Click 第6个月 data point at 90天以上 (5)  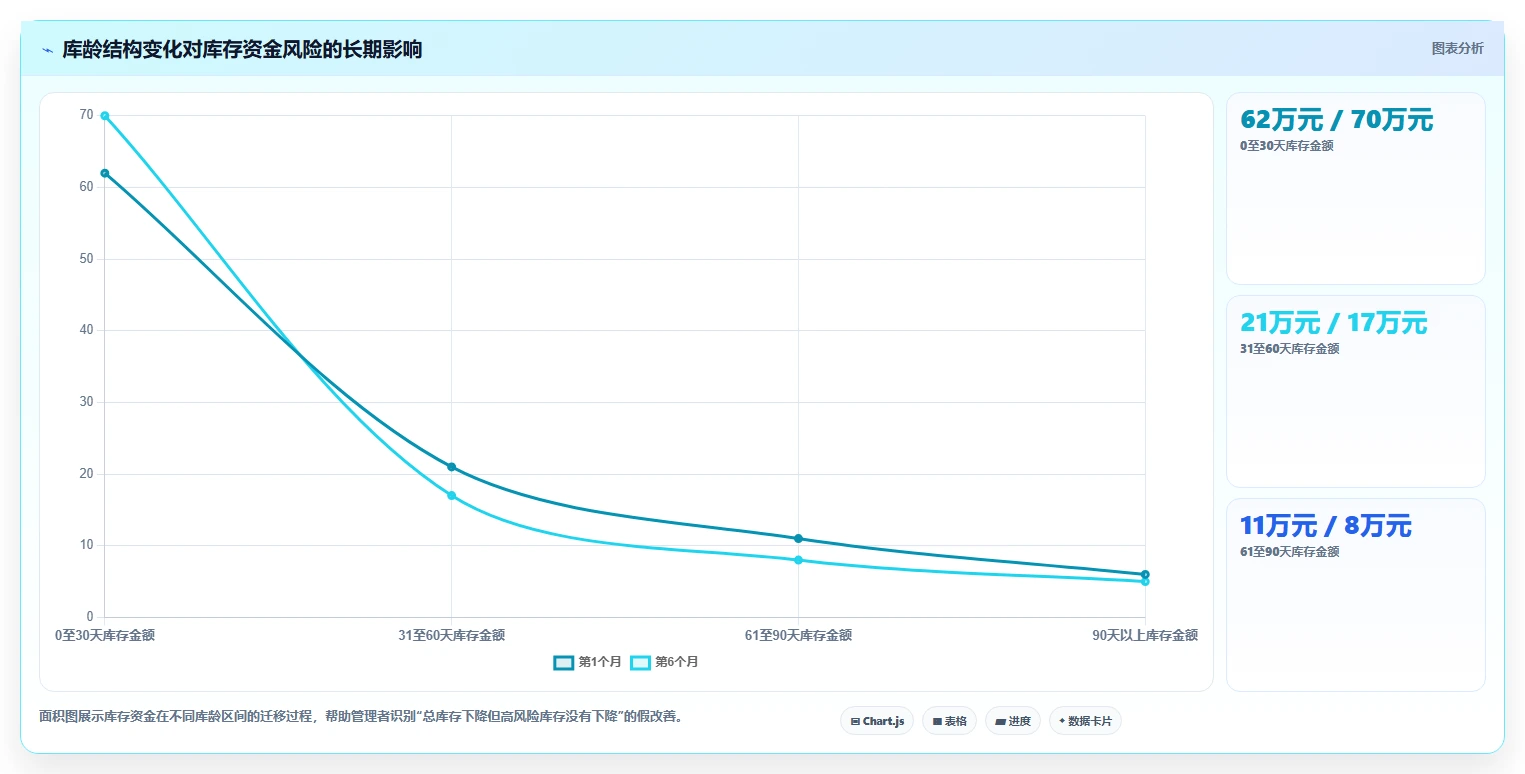coord(1145,581)
